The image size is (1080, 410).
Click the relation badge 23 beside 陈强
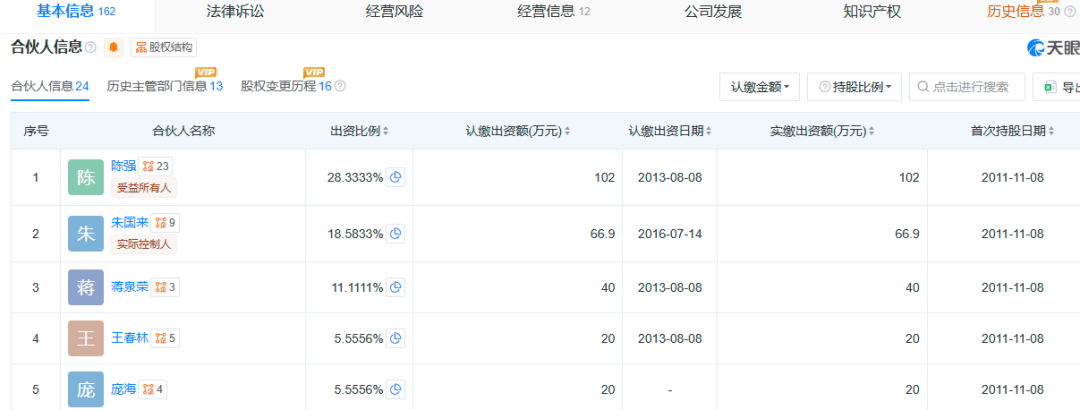[x=156, y=166]
